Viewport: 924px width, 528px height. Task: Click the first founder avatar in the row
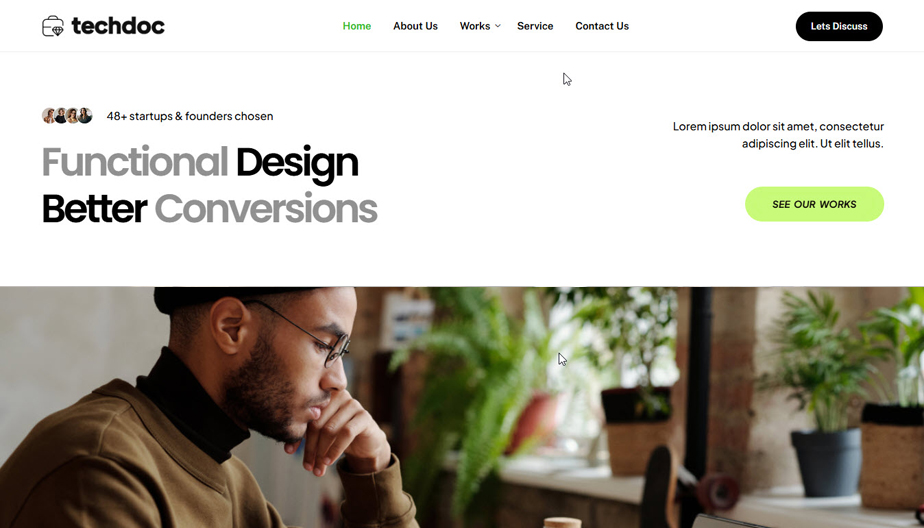tap(49, 116)
